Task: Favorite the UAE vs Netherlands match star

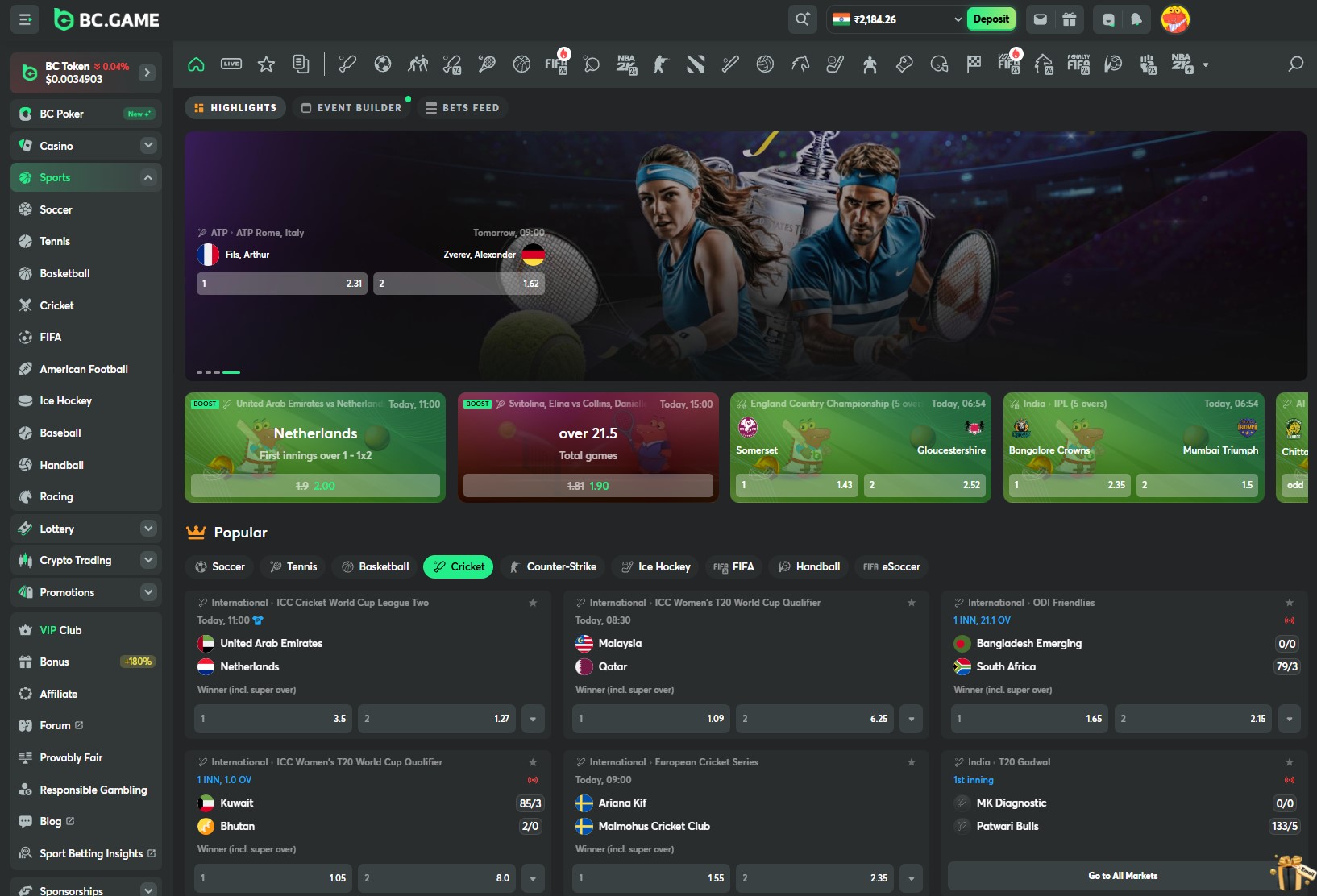Action: coord(533,603)
